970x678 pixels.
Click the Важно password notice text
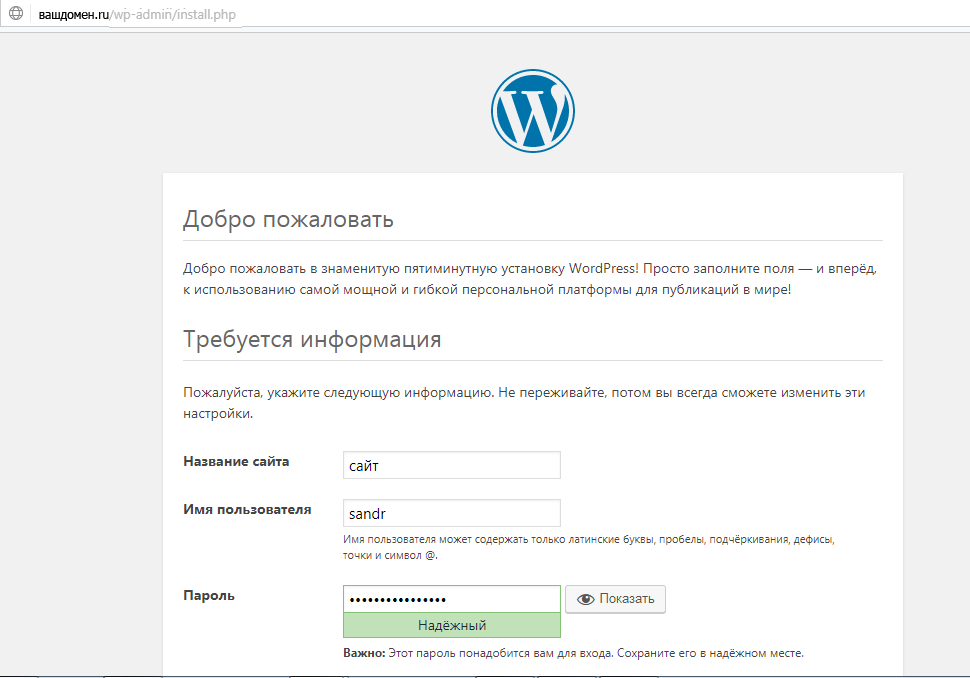point(573,653)
